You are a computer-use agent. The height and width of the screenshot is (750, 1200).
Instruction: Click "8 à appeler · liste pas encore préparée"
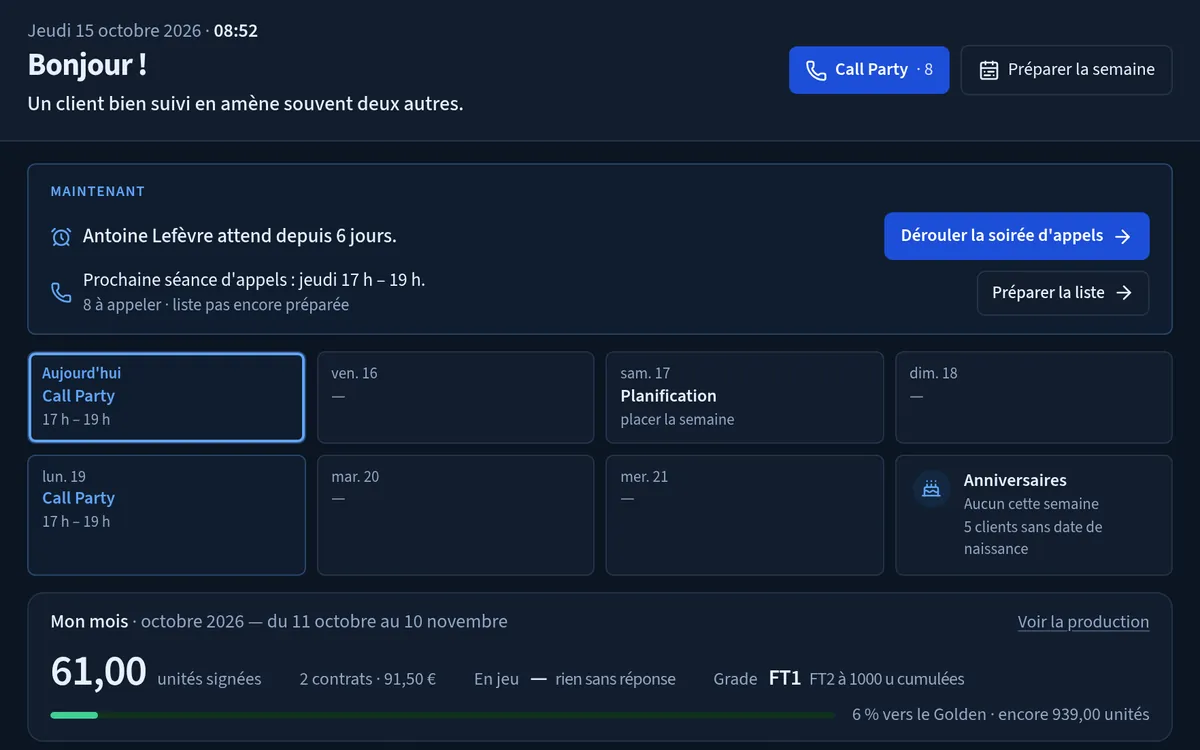click(216, 305)
